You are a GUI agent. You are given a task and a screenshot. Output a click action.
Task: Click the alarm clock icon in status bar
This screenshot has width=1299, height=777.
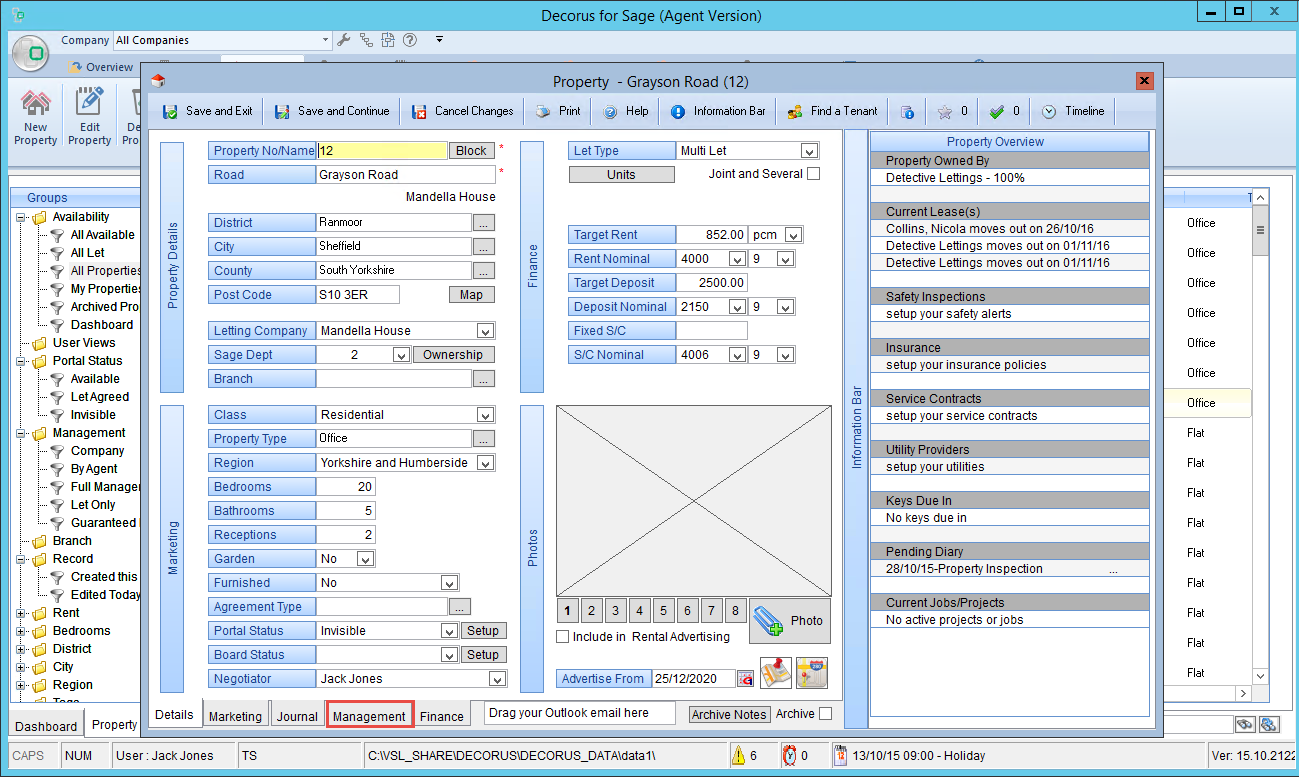(789, 755)
